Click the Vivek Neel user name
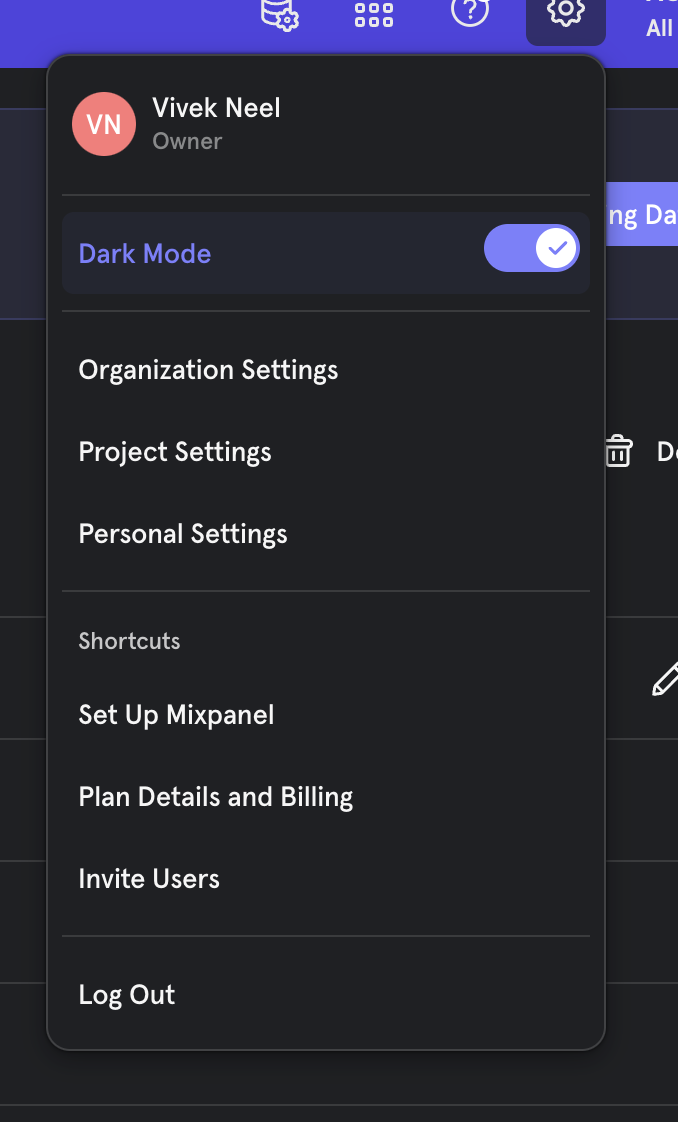 point(216,108)
